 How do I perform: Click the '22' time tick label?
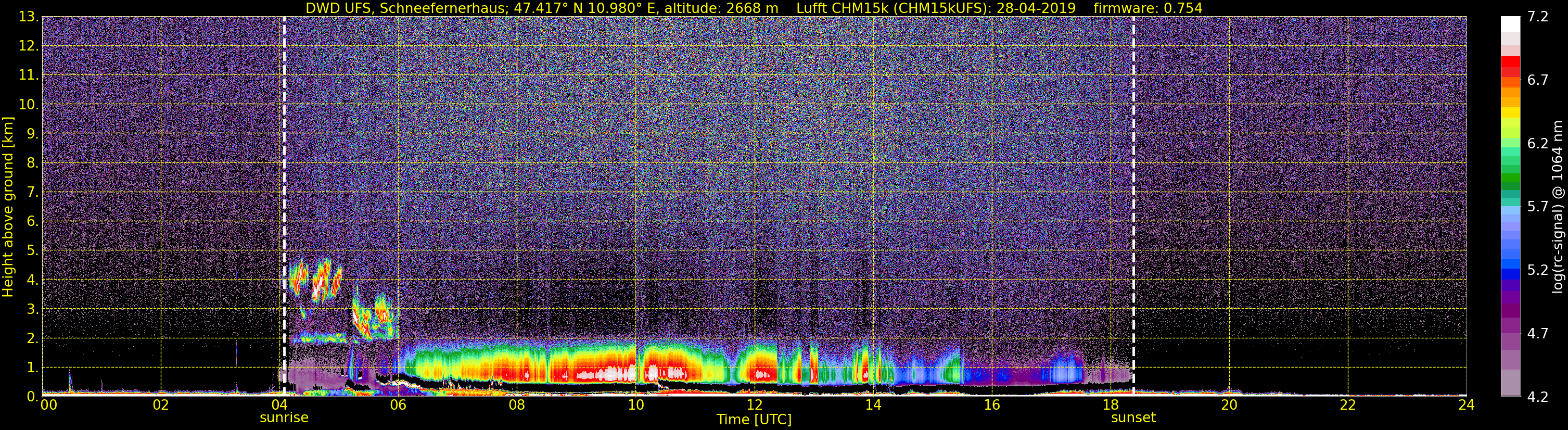1348,406
